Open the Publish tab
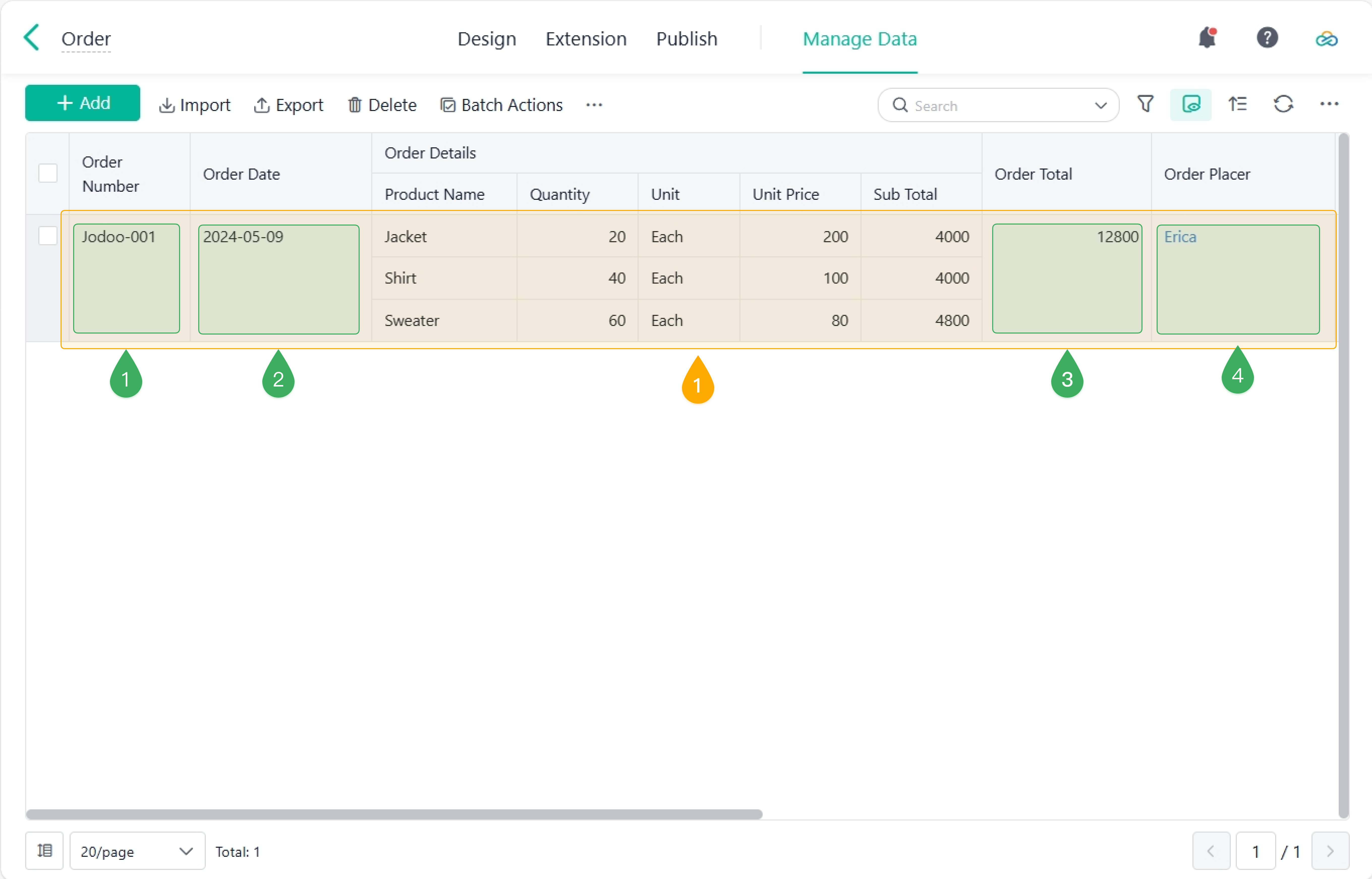 pos(686,39)
